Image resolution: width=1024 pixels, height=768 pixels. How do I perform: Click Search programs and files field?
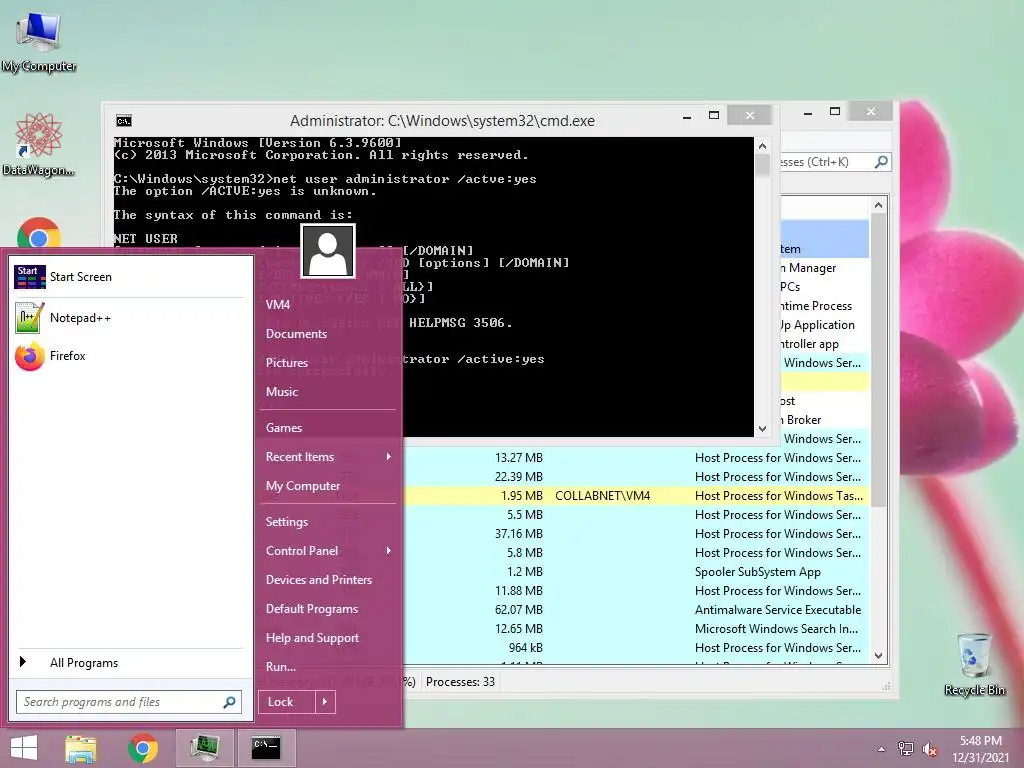(129, 702)
